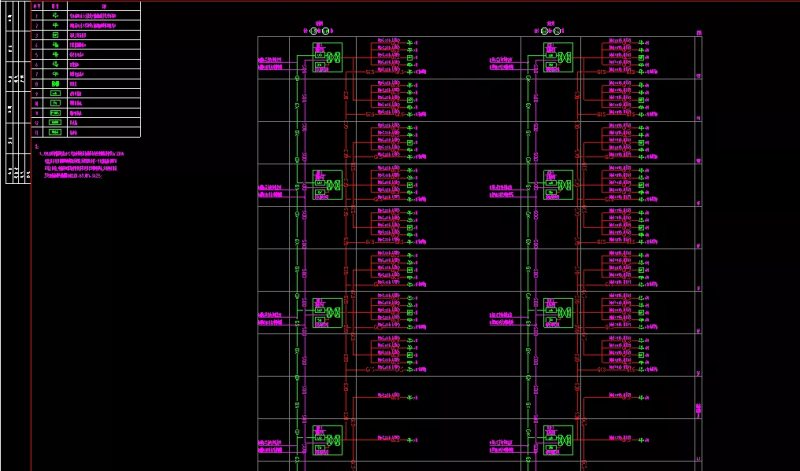Image resolution: width=800 pixels, height=471 pixels.
Task: Click the symbol in legend row 1
Action: [x=55, y=17]
